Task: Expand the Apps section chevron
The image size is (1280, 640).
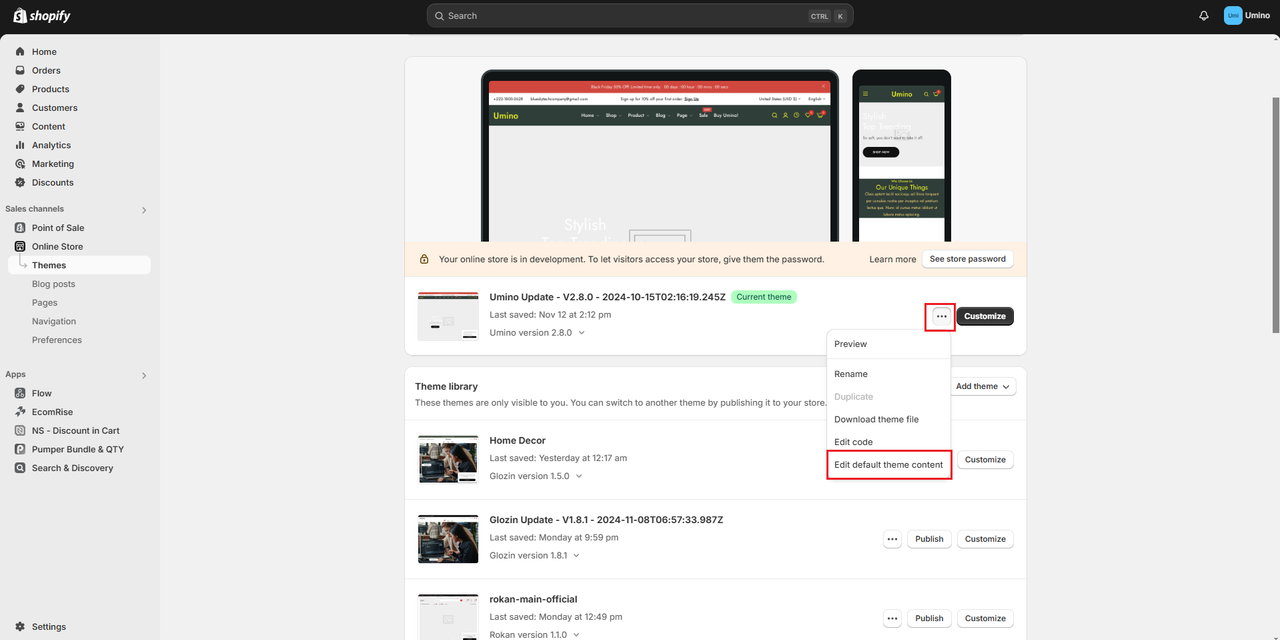Action: coord(144,376)
